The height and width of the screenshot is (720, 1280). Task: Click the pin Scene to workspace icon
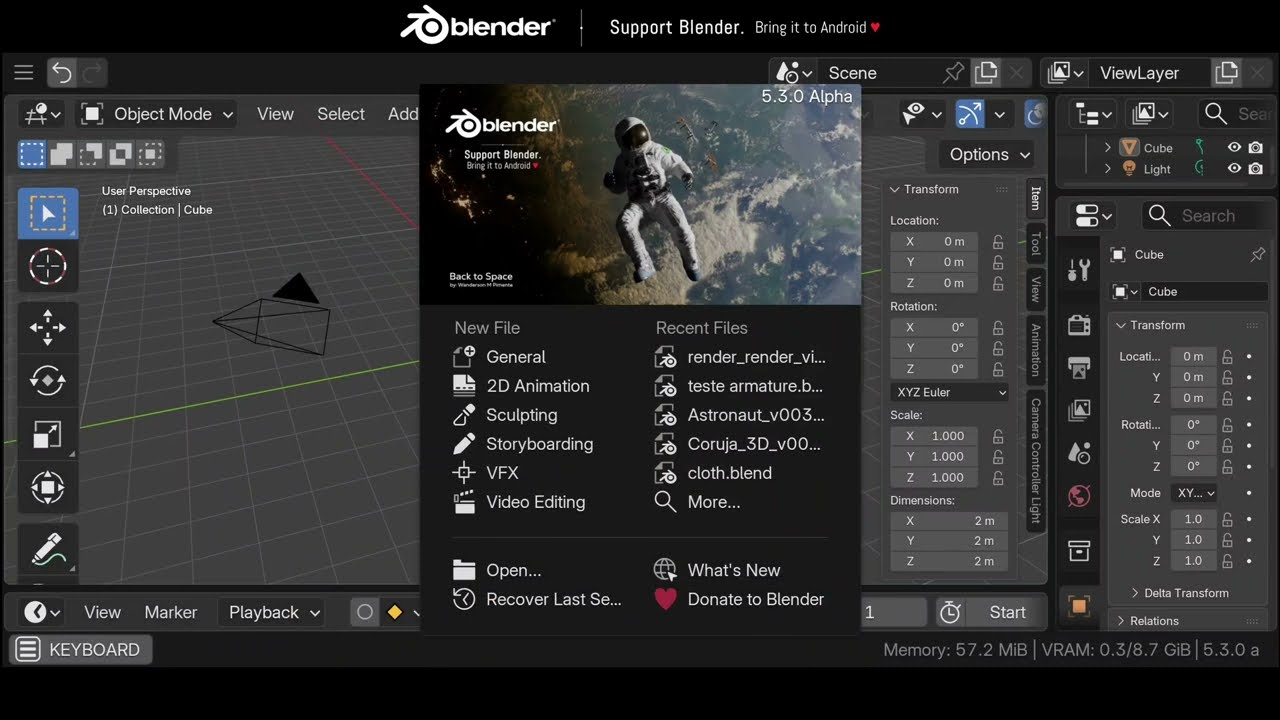click(954, 72)
